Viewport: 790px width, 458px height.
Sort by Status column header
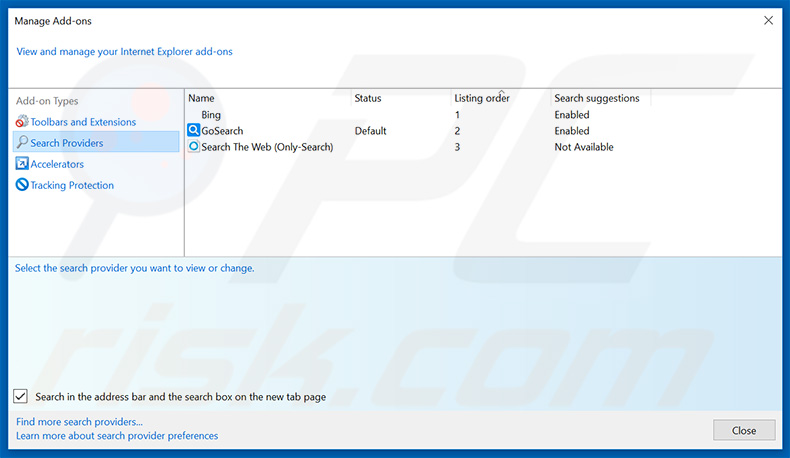point(368,98)
